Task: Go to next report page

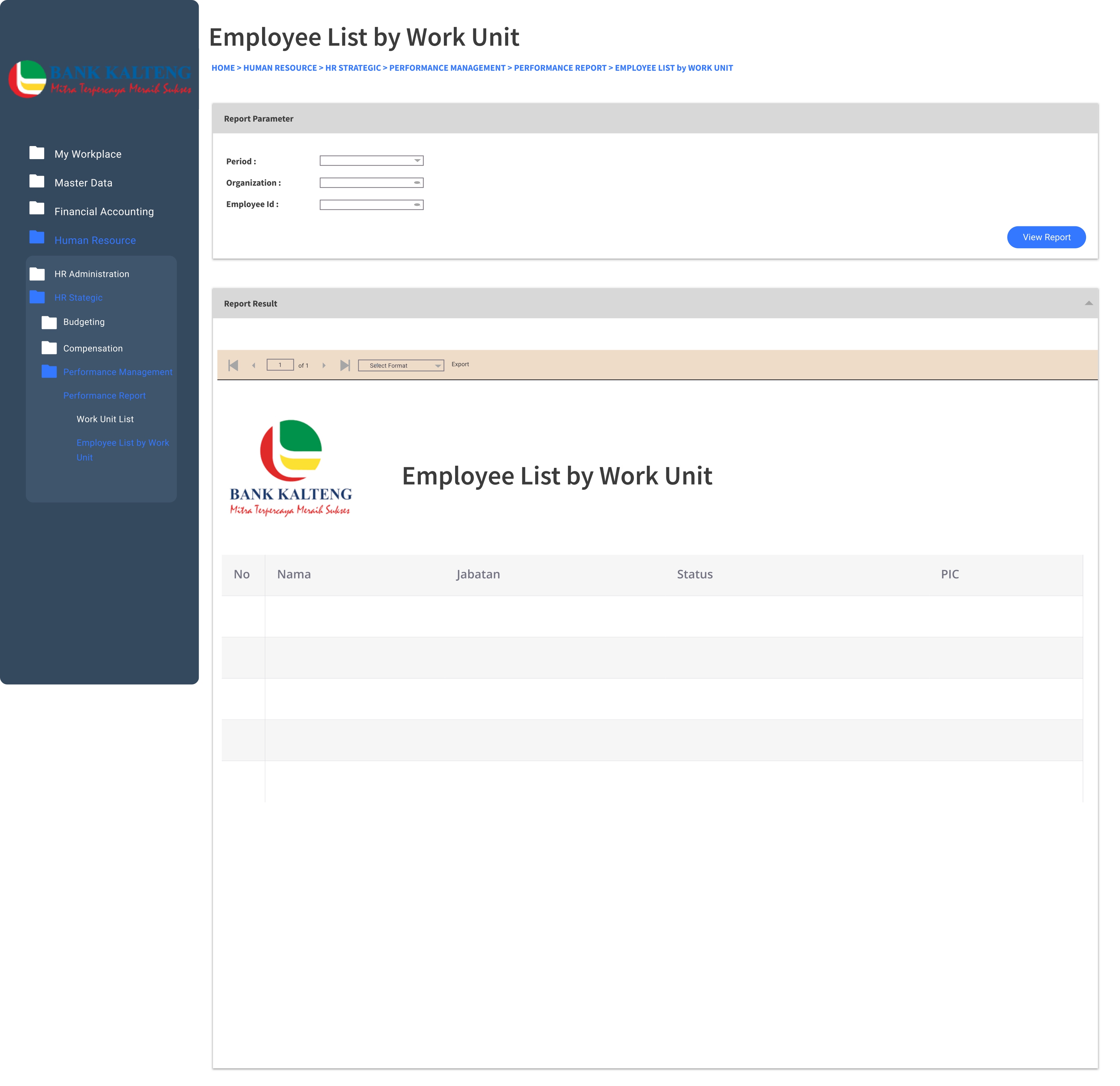Action: (324, 366)
